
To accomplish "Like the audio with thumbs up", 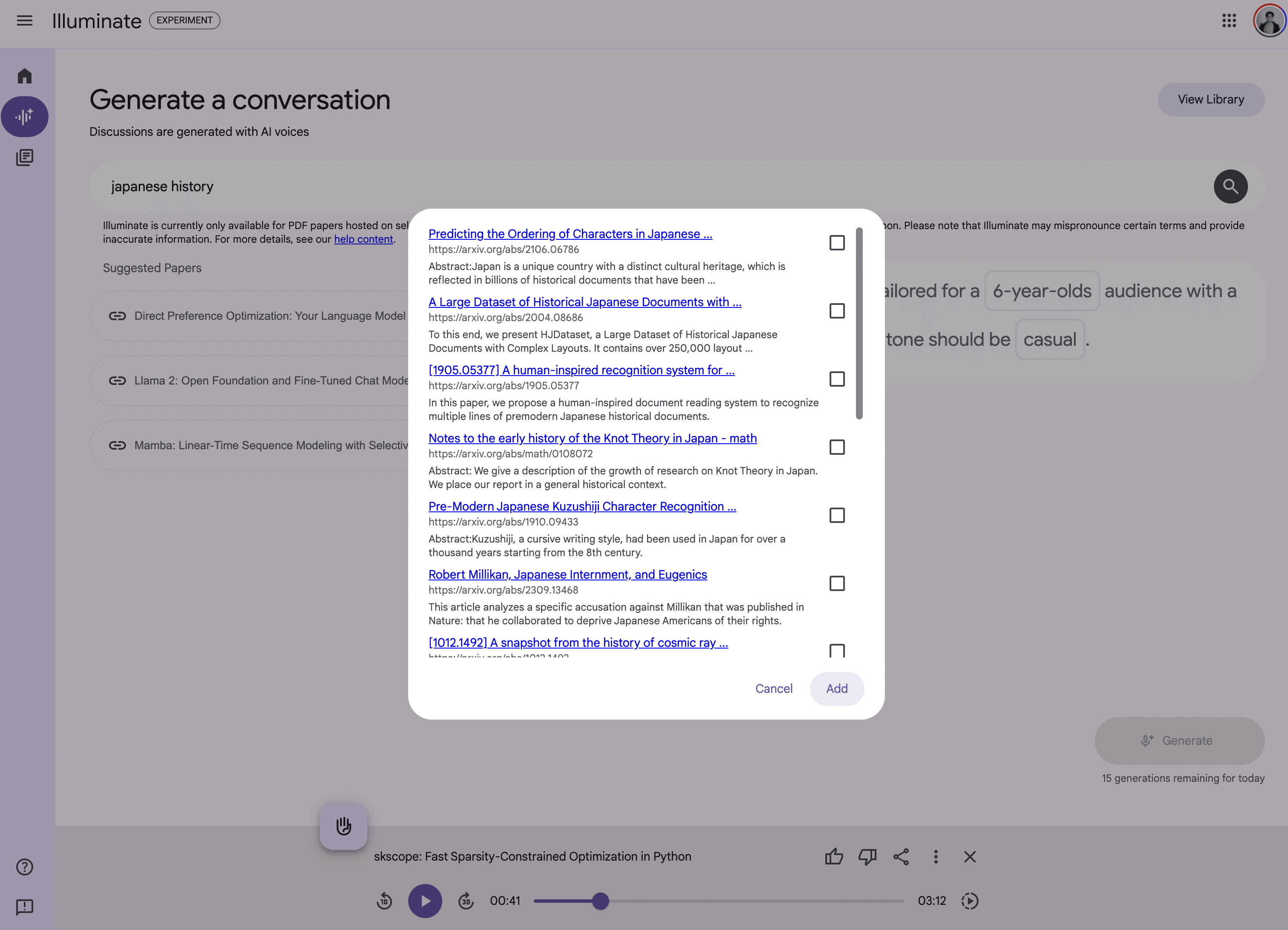I will [834, 856].
